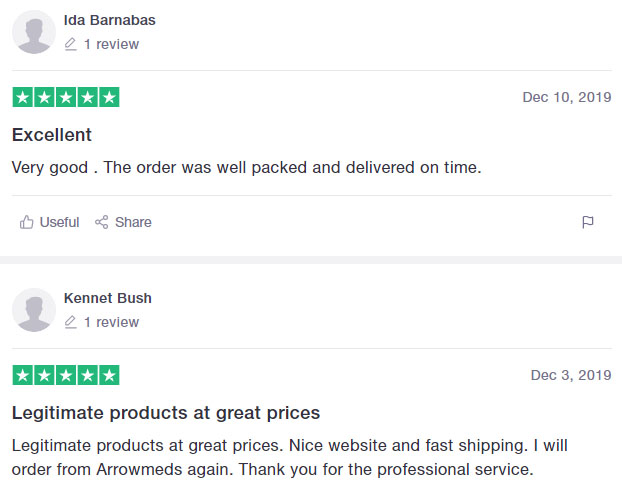Click the Dec 3, 2019 review date
This screenshot has width=622, height=487.
[571, 375]
